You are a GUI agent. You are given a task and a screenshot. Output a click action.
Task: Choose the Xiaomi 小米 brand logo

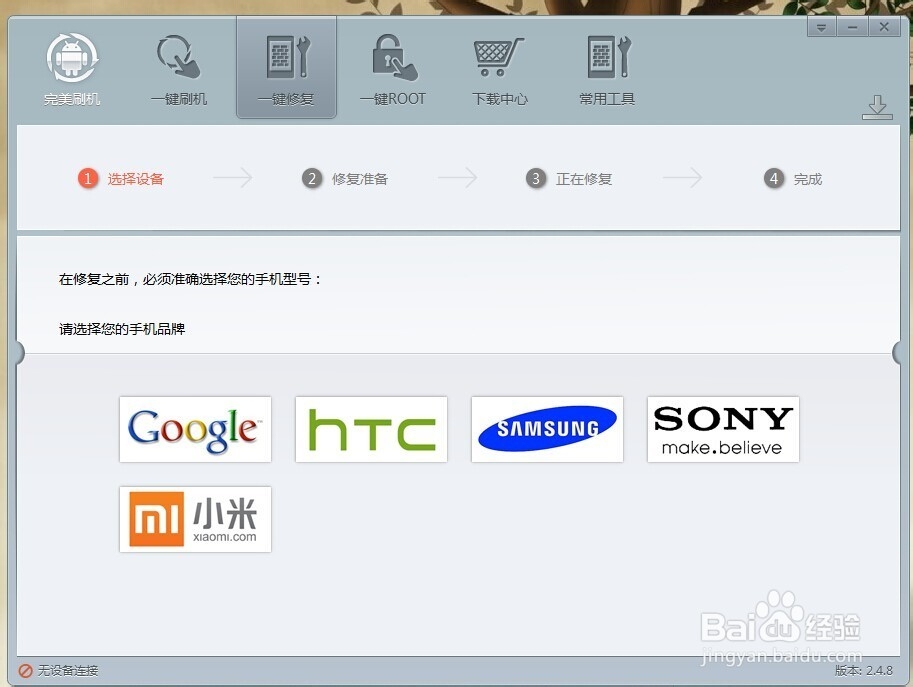(x=195, y=519)
